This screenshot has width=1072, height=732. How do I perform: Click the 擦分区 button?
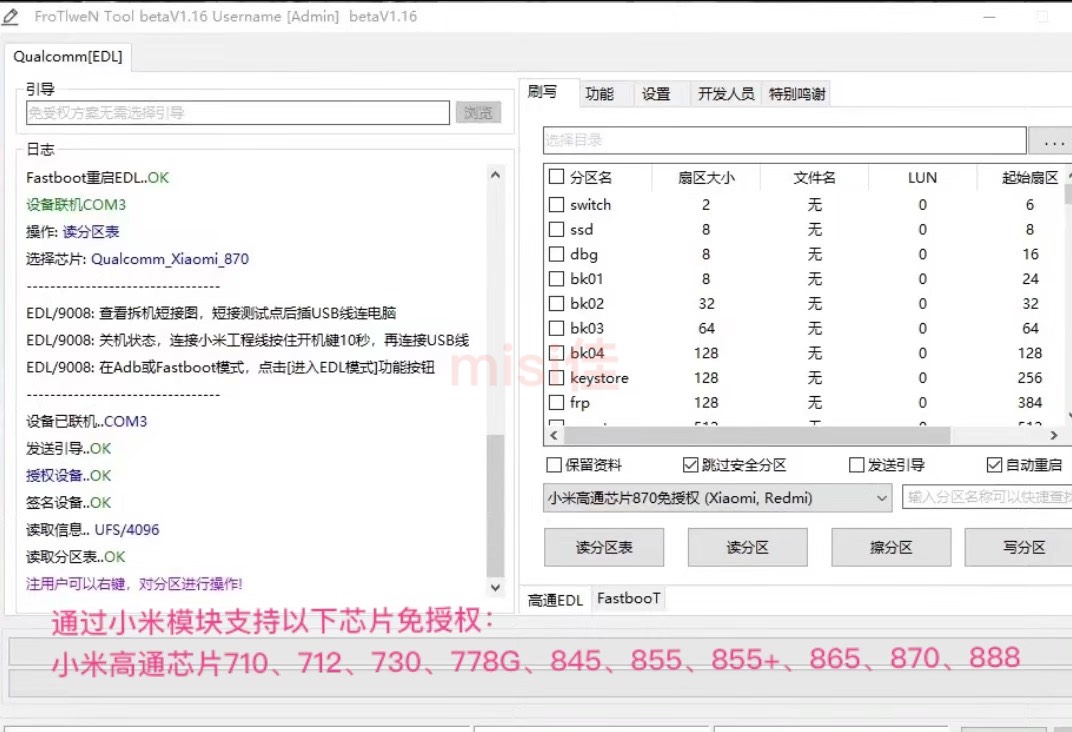click(x=891, y=547)
